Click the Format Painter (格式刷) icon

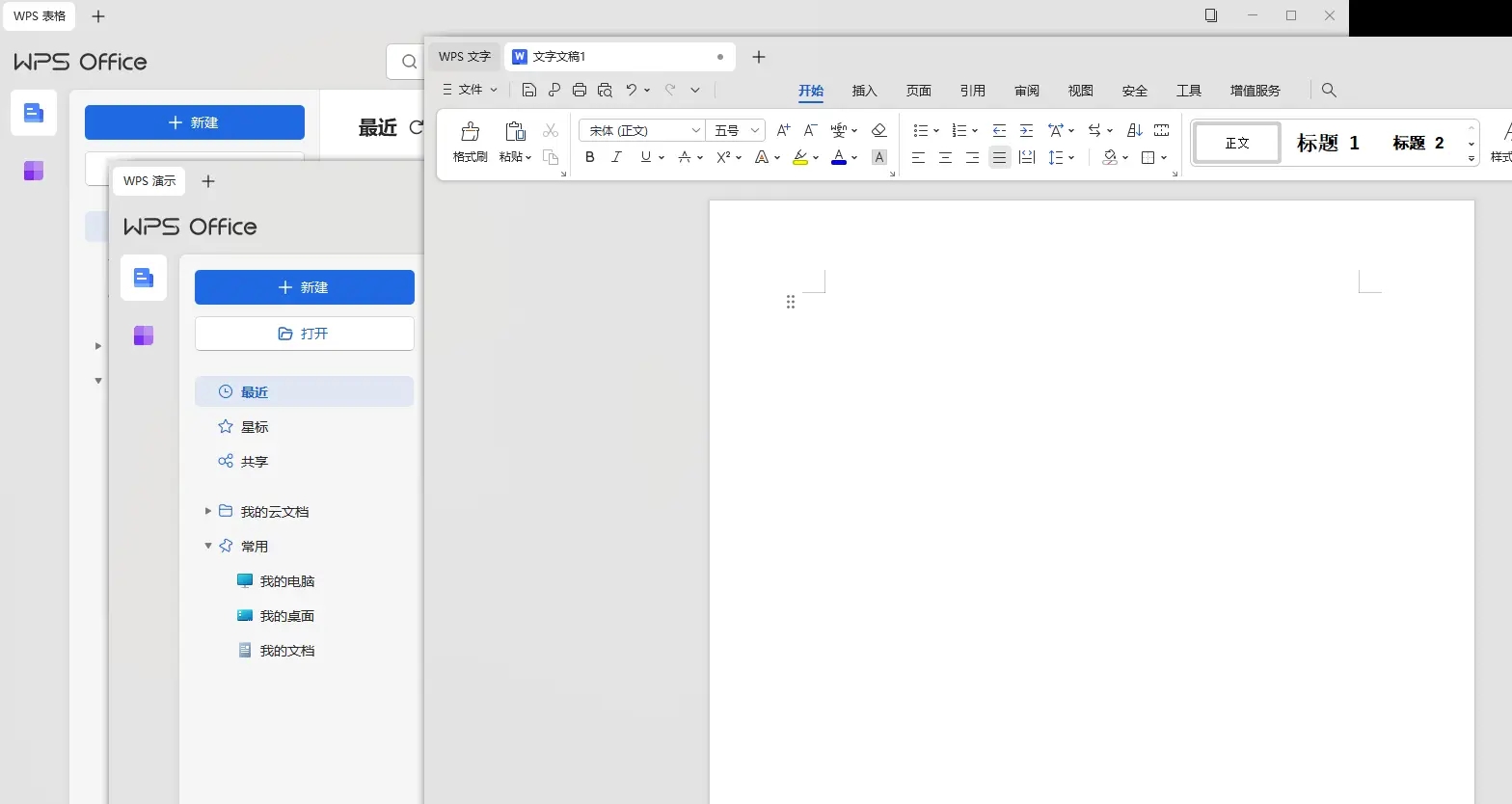click(x=470, y=132)
